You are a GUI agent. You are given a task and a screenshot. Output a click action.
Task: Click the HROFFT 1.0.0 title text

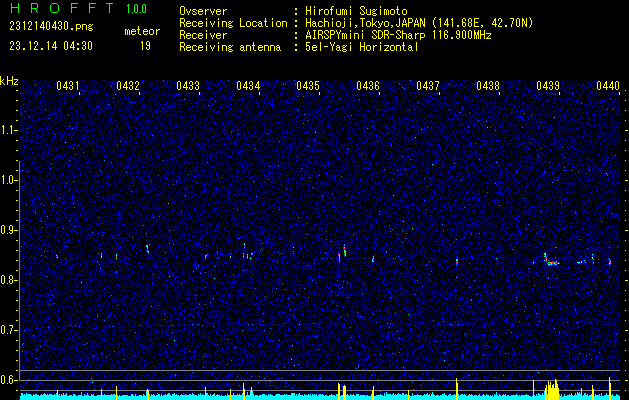tap(78, 8)
